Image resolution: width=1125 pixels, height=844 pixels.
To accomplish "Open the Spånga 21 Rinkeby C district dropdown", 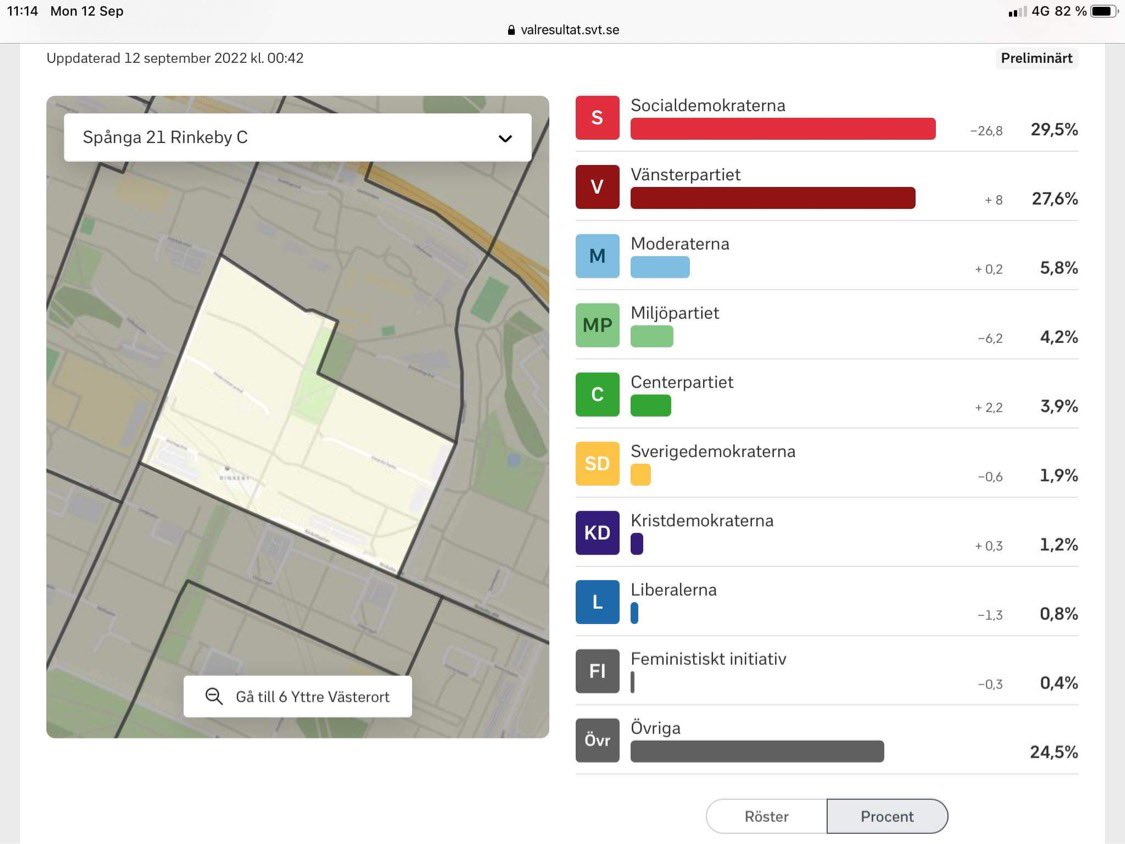I will click(297, 137).
